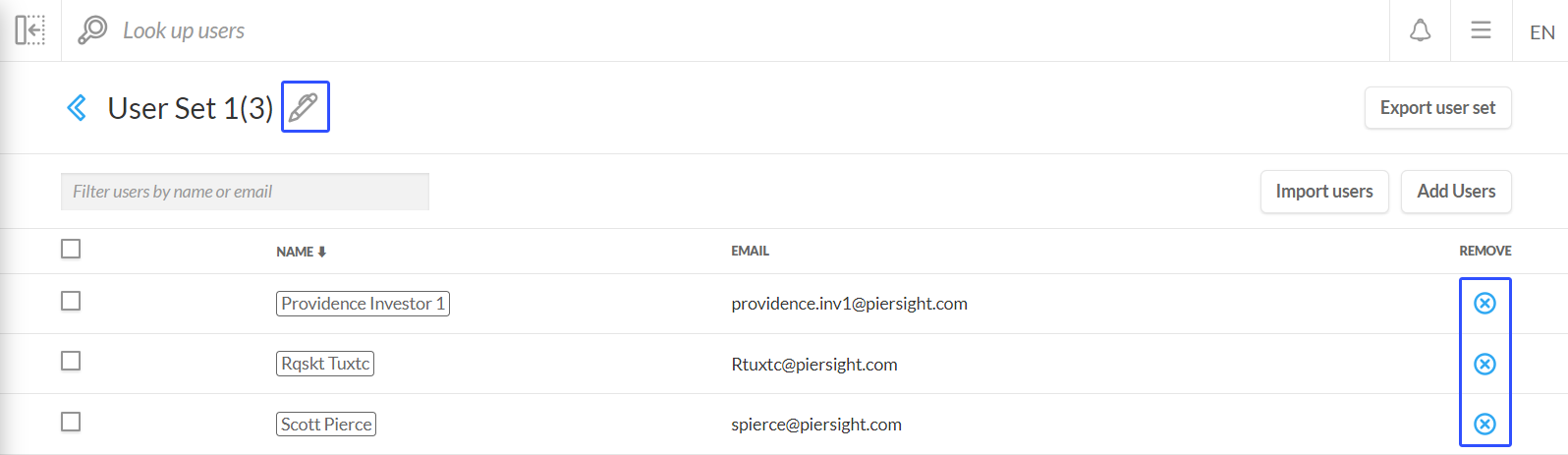Open the notifications bell
This screenshot has height=455, width=1568.
coord(1420,30)
